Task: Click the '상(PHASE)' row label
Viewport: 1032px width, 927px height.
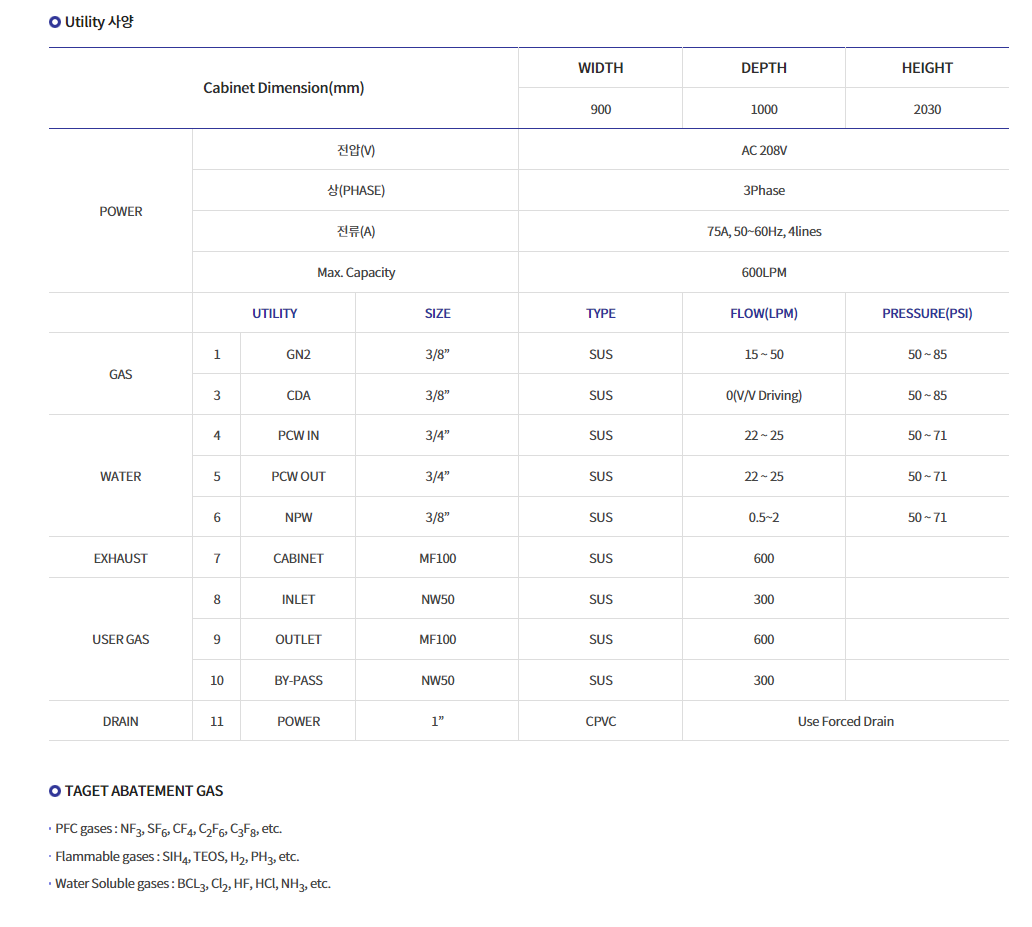Action: tap(356, 190)
